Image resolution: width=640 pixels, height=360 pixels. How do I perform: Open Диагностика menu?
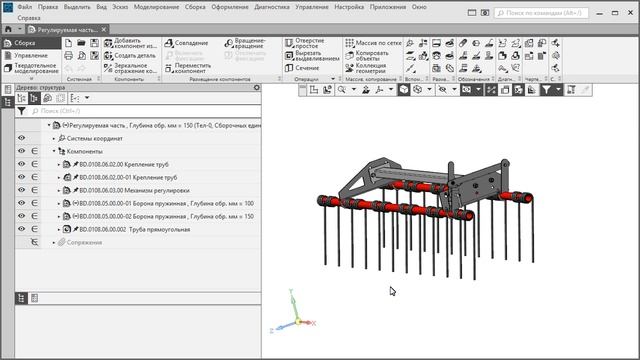(272, 7)
